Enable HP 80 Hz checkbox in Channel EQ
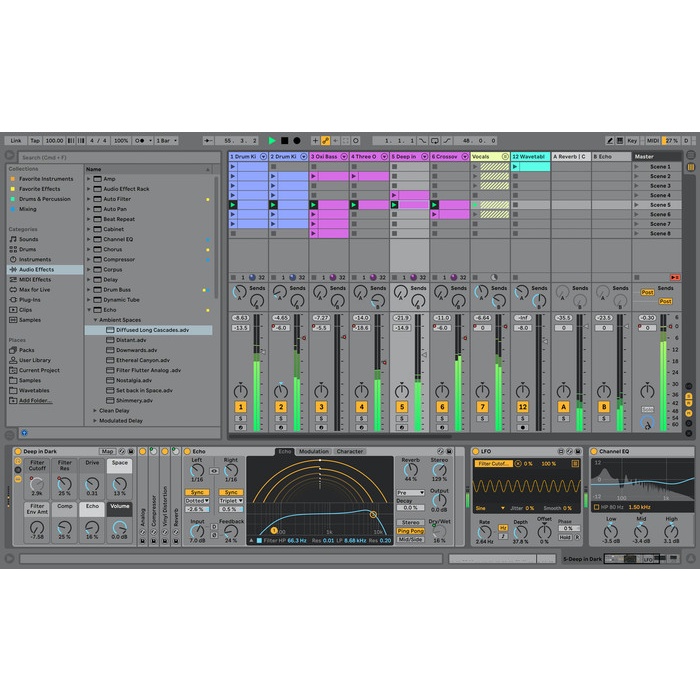 click(x=596, y=507)
